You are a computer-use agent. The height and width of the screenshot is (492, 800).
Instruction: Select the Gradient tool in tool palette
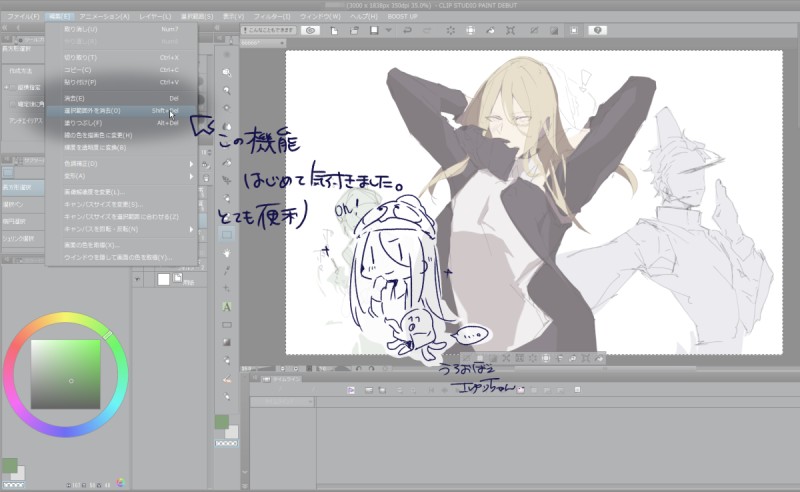227,342
